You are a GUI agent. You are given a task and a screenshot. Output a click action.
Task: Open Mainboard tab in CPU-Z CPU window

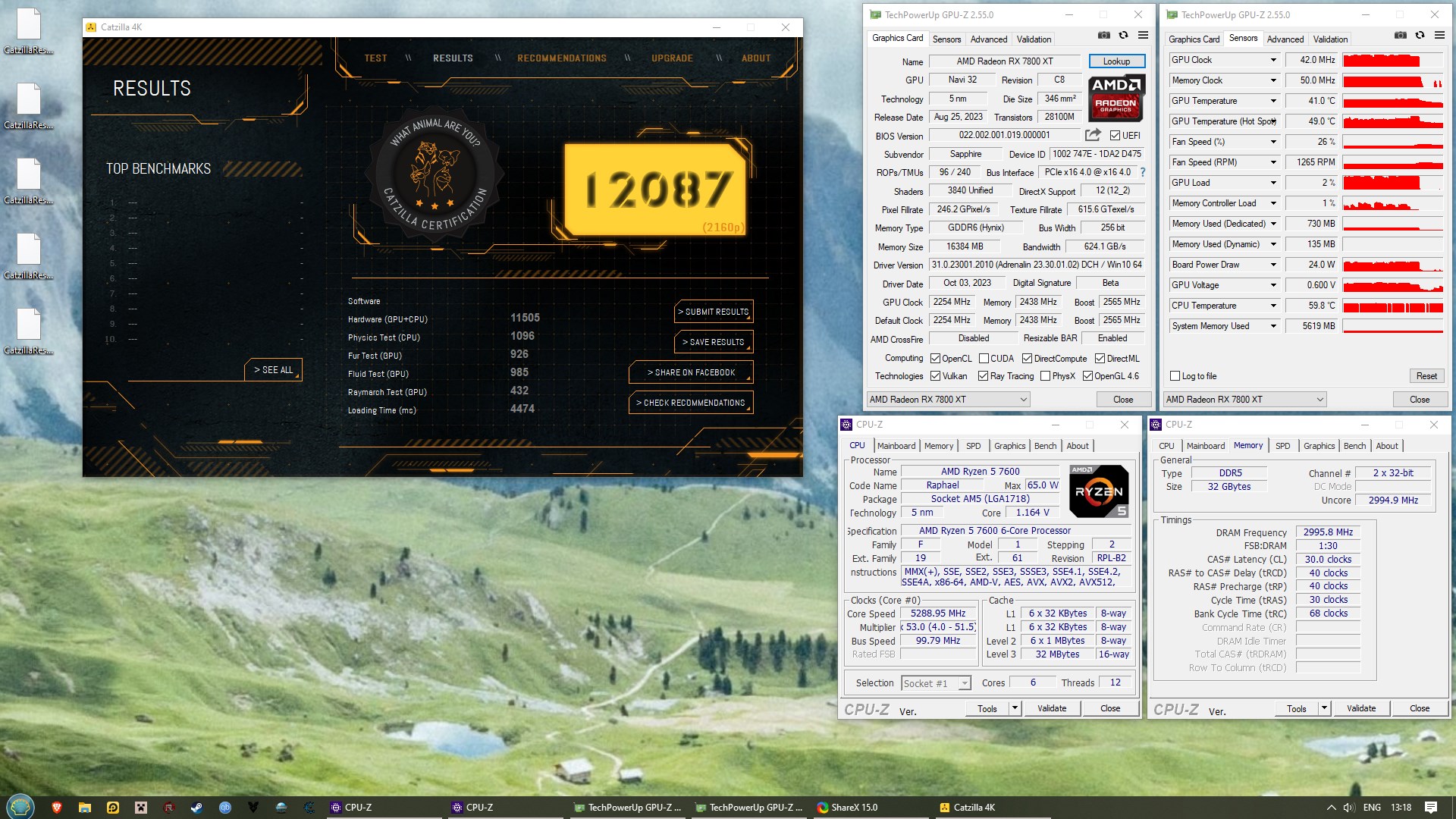point(896,446)
